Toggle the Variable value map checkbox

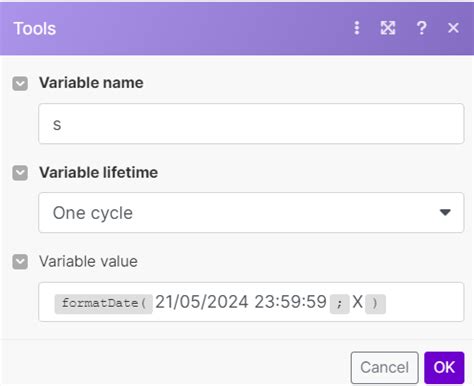20,262
